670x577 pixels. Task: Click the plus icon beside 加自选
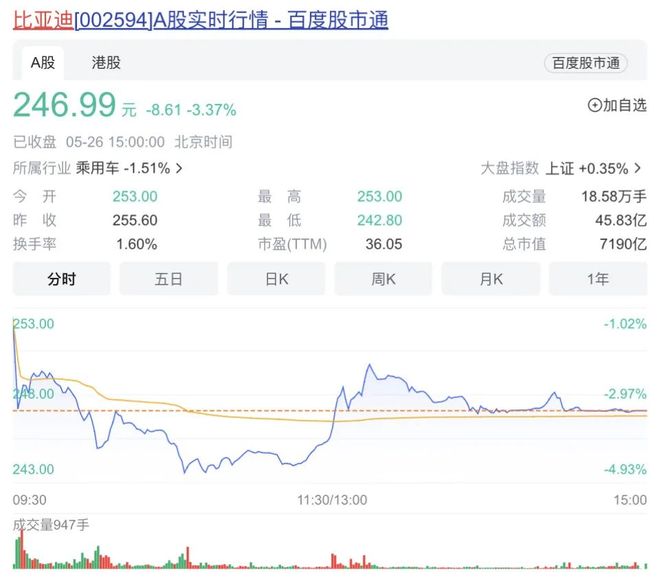[x=594, y=105]
